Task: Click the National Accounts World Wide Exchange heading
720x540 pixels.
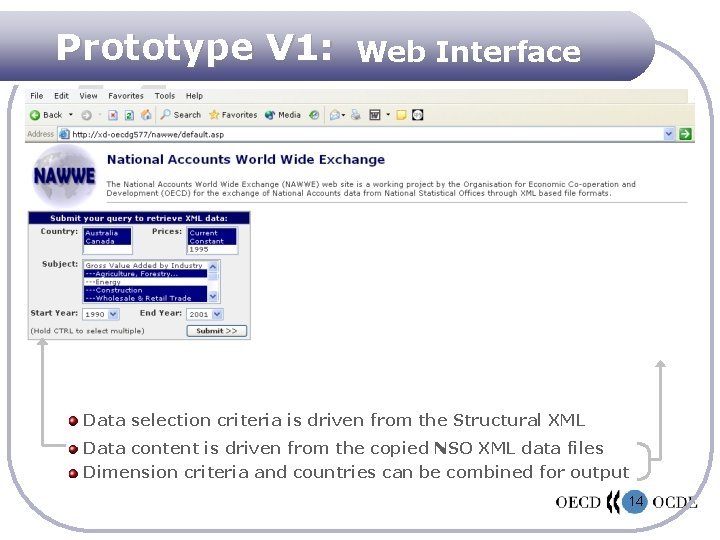Action: coord(246,159)
